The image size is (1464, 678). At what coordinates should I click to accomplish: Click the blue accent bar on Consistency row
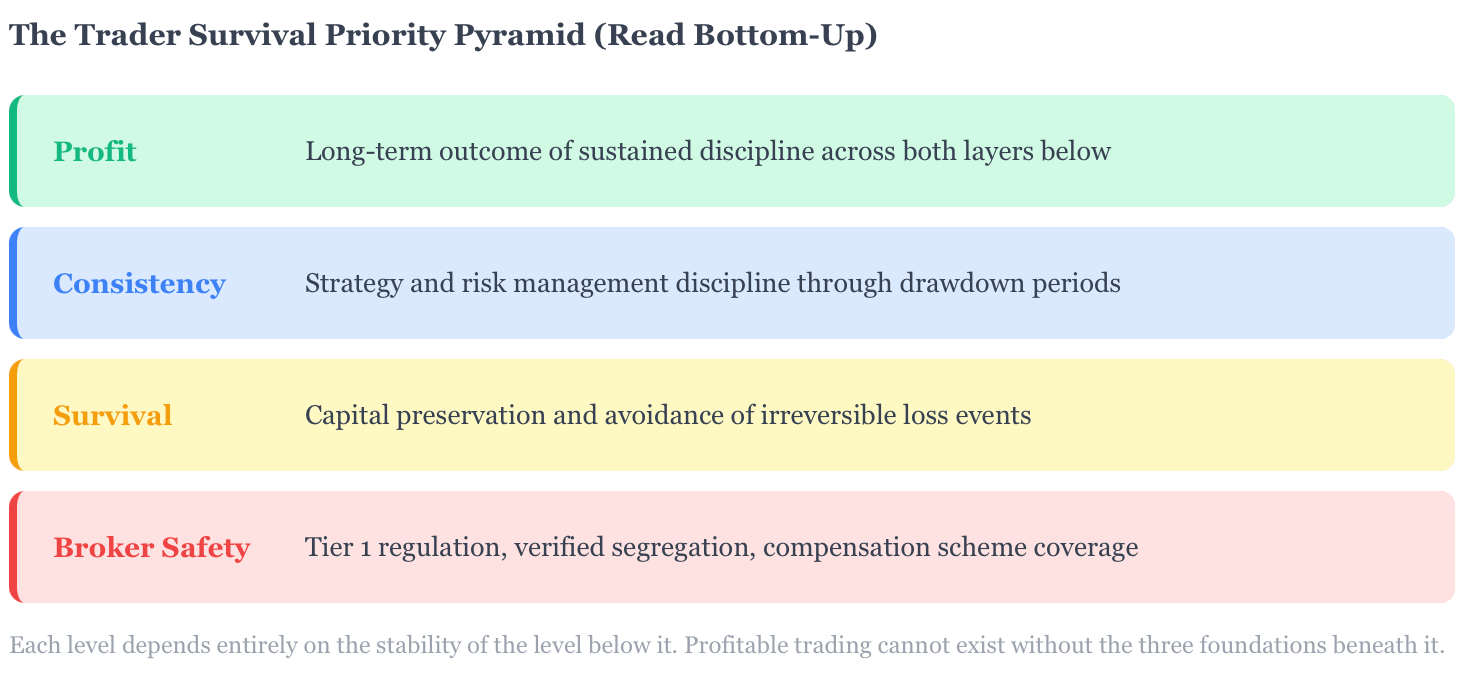14,283
